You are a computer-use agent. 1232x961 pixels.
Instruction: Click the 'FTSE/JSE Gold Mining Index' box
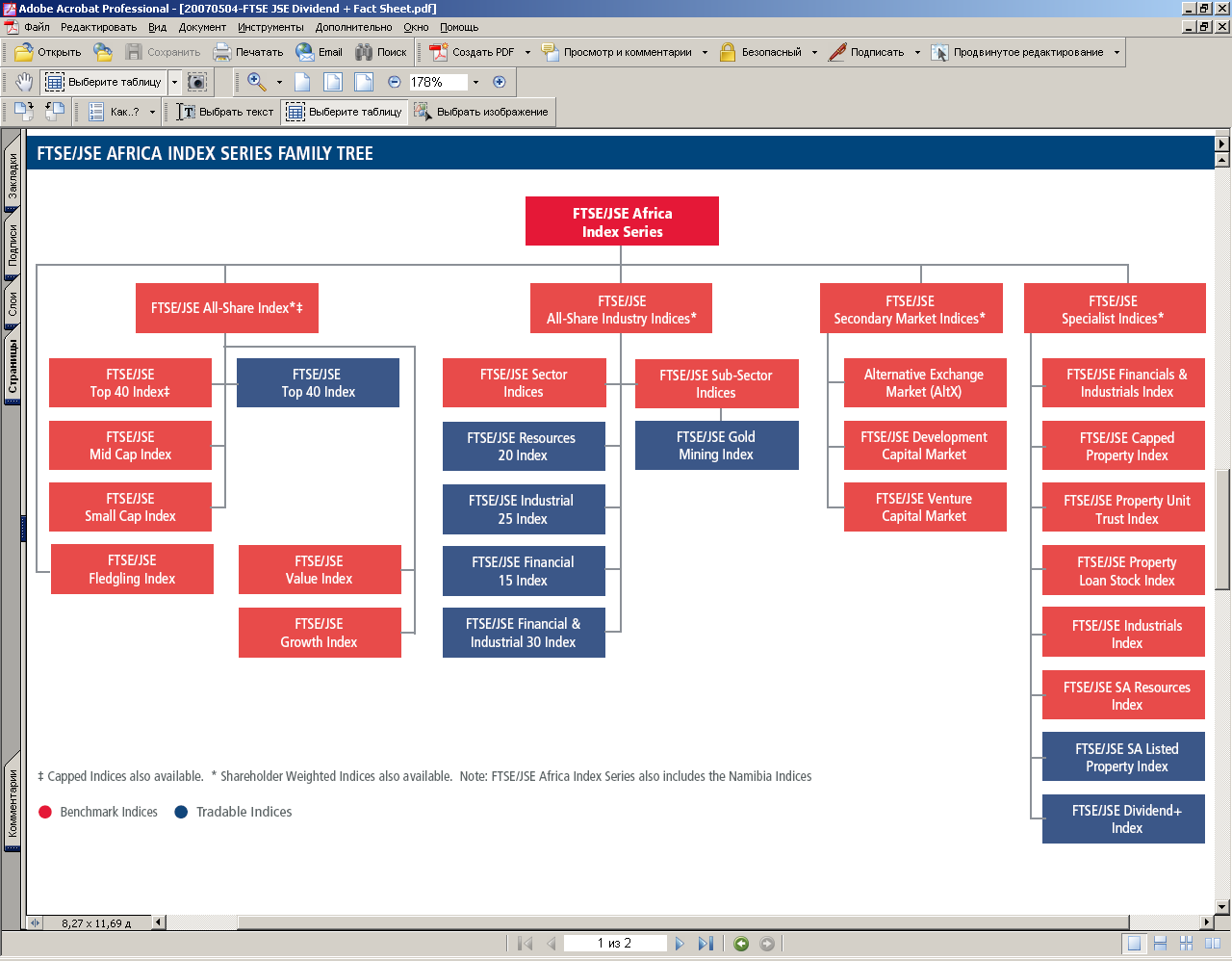click(x=717, y=445)
